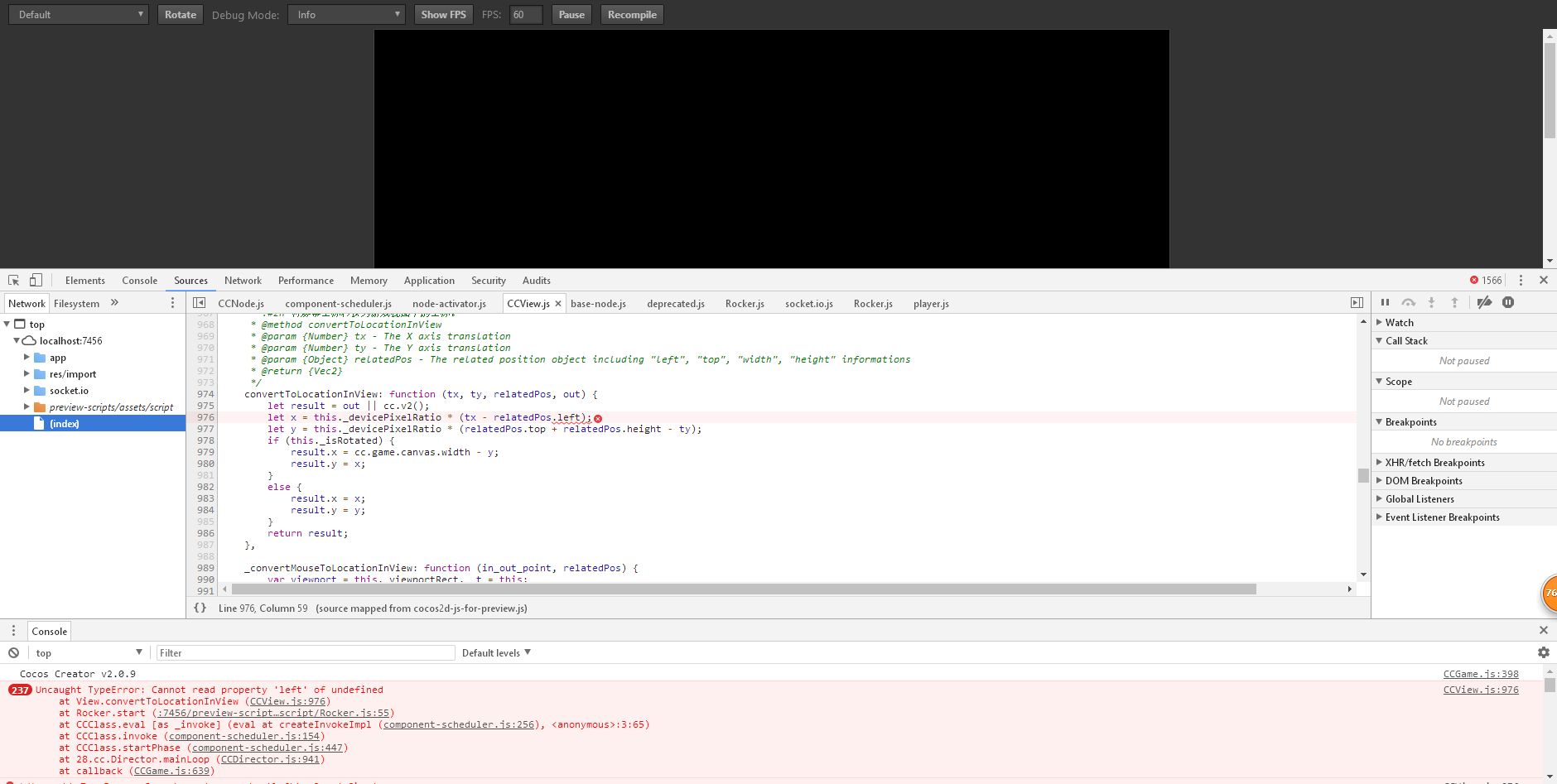
Task: Open the Debug Mode Info dropdown
Action: (x=346, y=15)
